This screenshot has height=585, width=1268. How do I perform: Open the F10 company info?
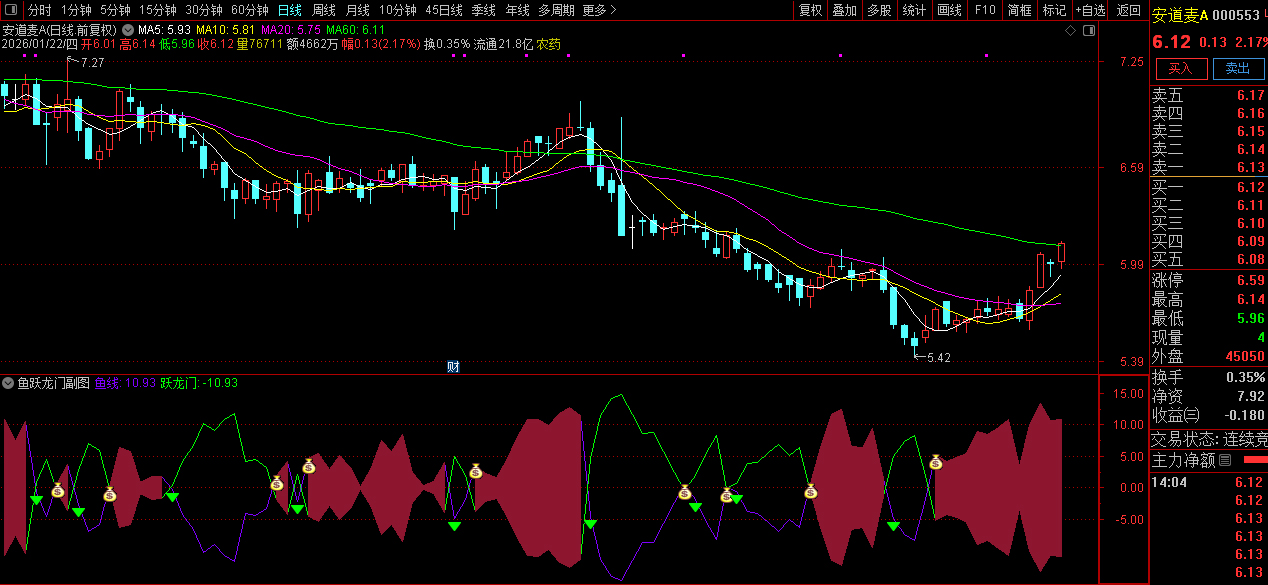coord(985,10)
